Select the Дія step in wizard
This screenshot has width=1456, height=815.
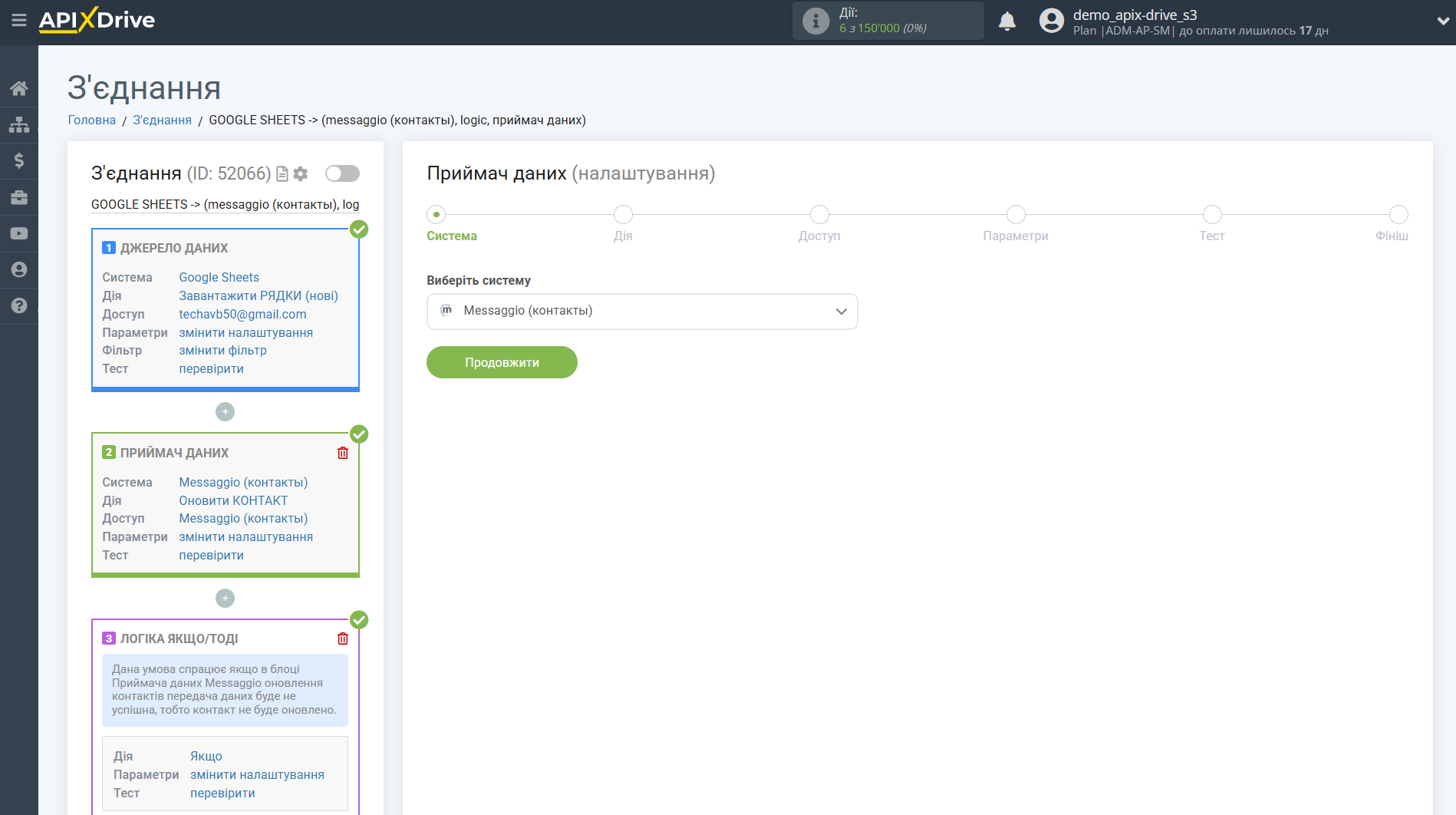click(x=623, y=215)
